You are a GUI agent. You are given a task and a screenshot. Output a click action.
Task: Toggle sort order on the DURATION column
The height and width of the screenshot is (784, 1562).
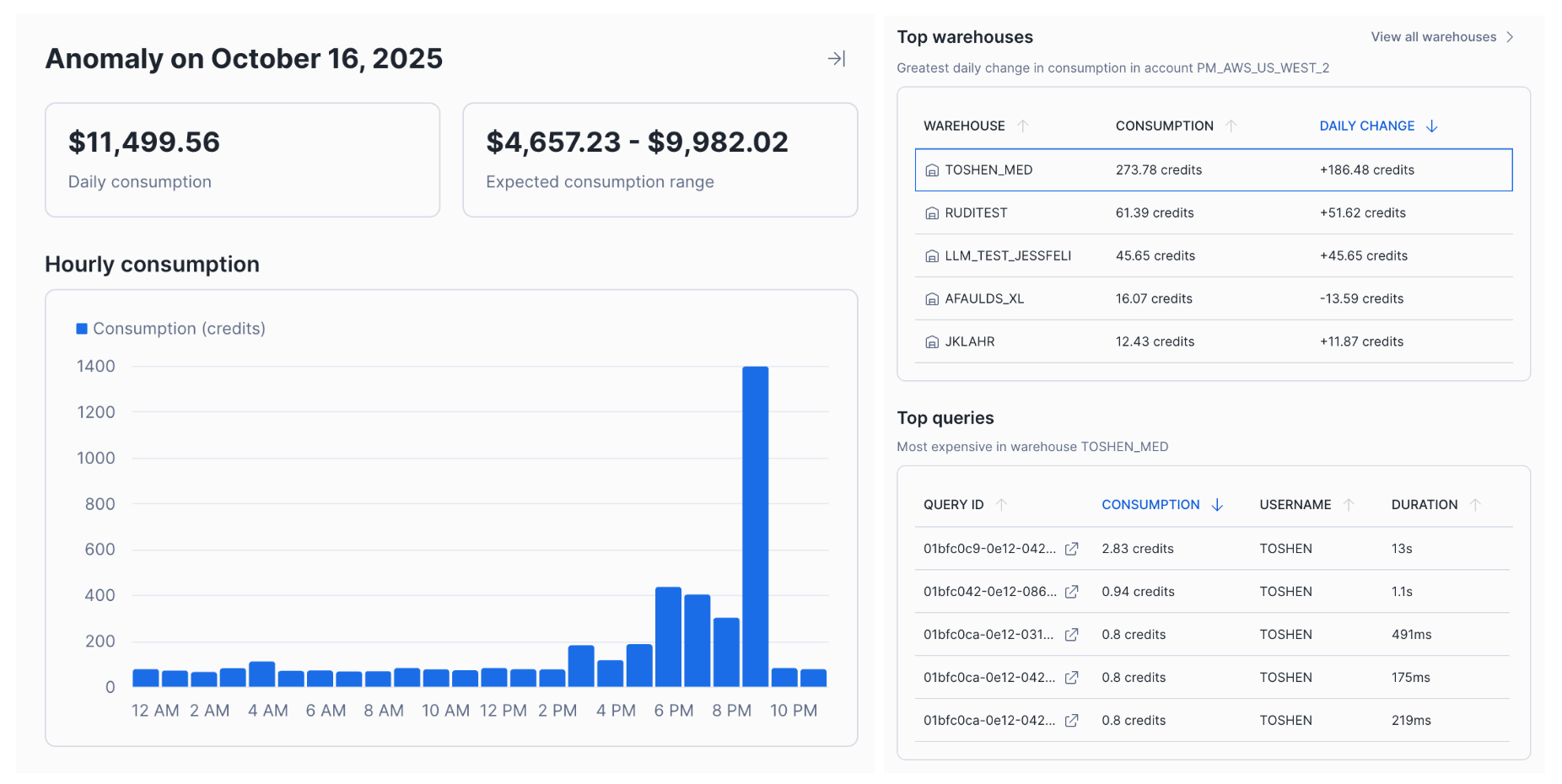(1476, 504)
